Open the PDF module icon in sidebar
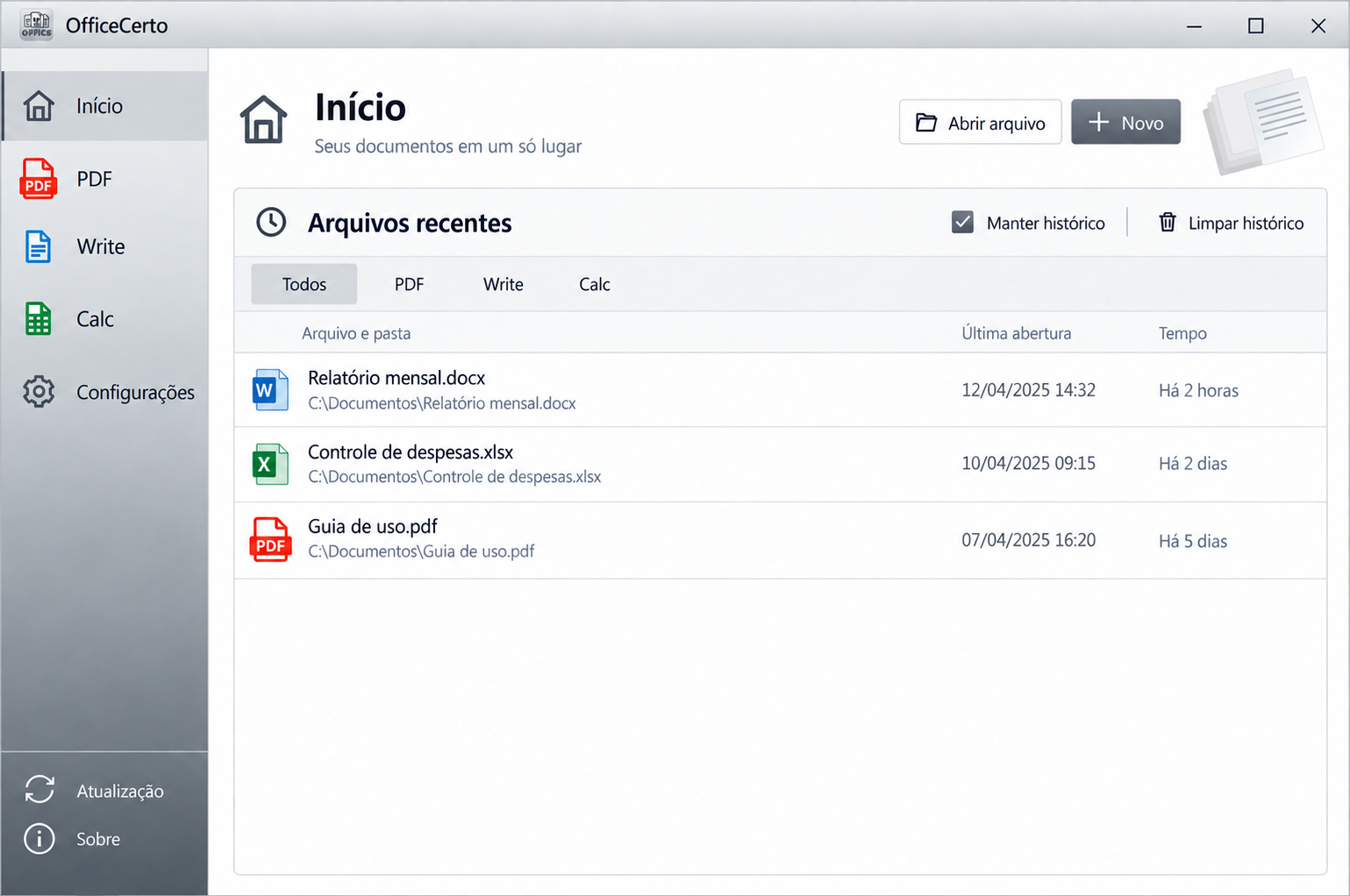Image resolution: width=1350 pixels, height=896 pixels. (x=38, y=179)
